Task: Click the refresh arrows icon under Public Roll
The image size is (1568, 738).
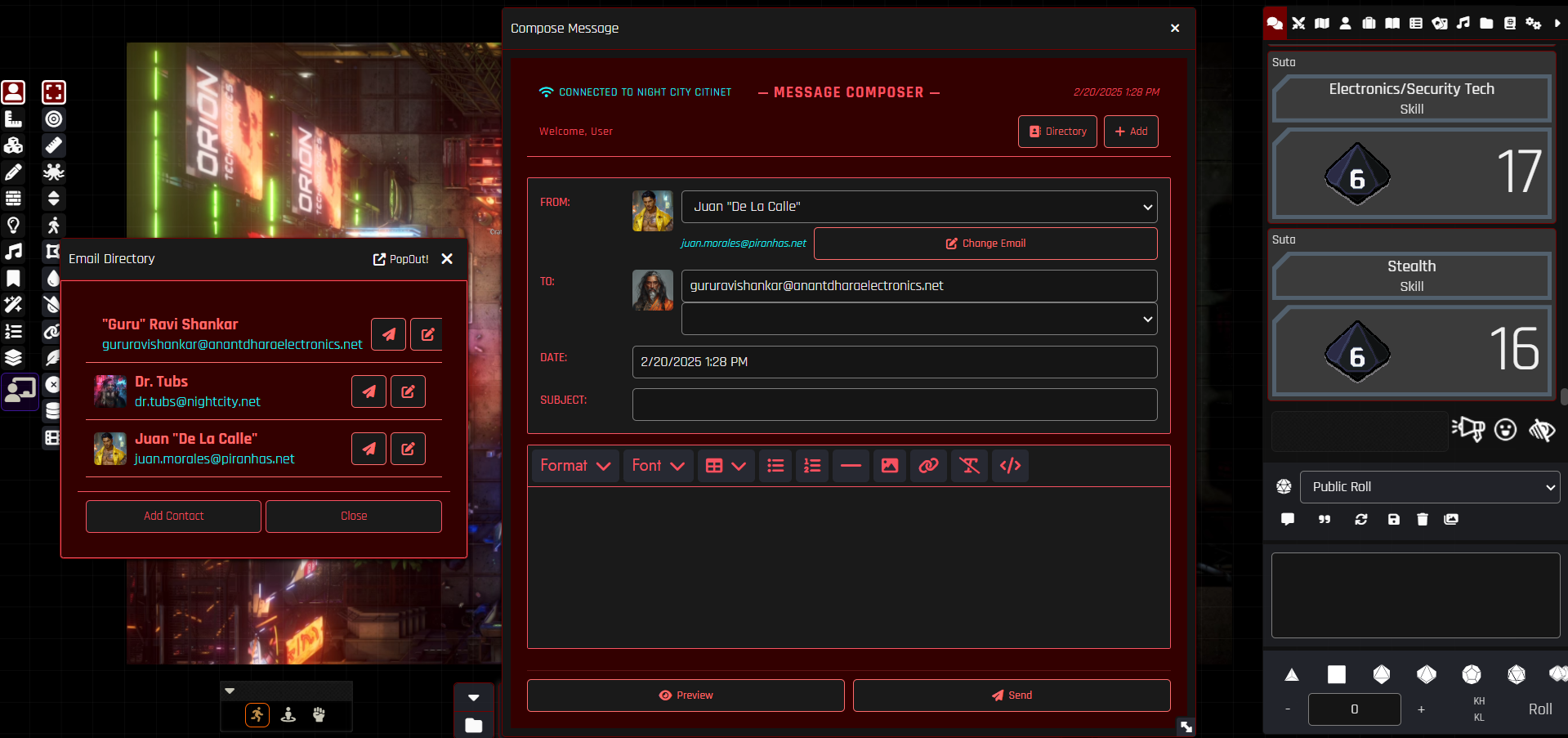Action: click(1361, 519)
